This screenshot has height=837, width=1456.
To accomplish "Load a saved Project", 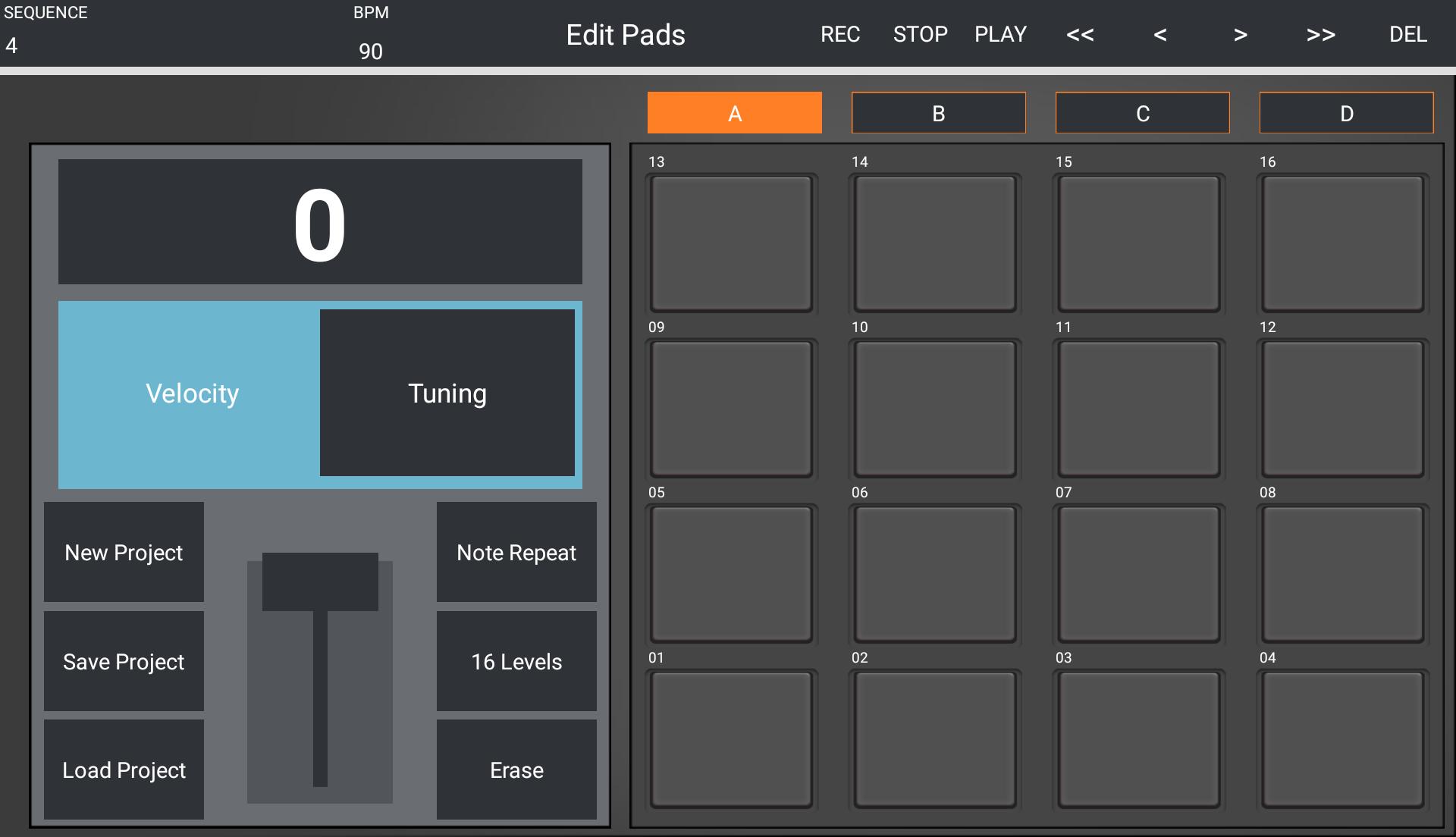I will pos(124,770).
